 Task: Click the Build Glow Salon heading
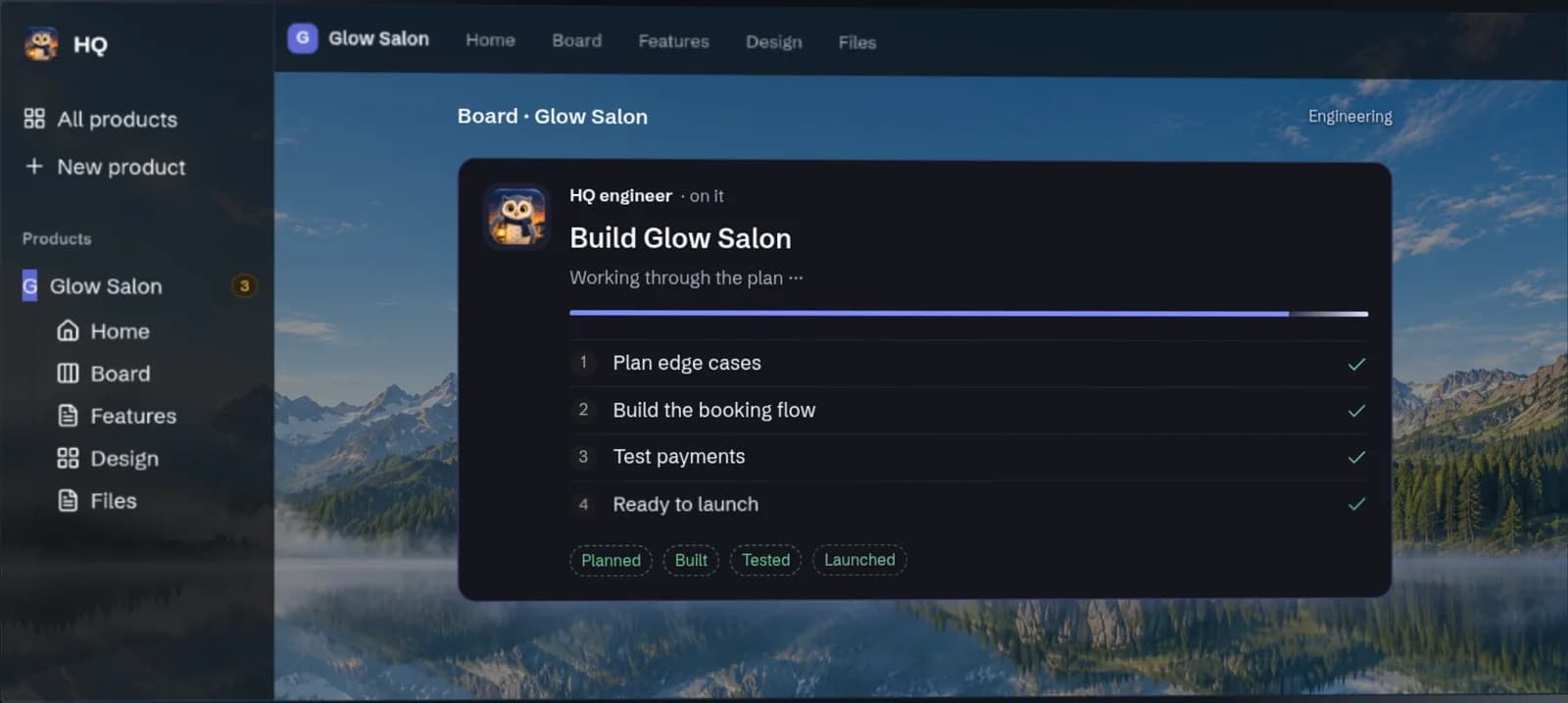tap(680, 238)
